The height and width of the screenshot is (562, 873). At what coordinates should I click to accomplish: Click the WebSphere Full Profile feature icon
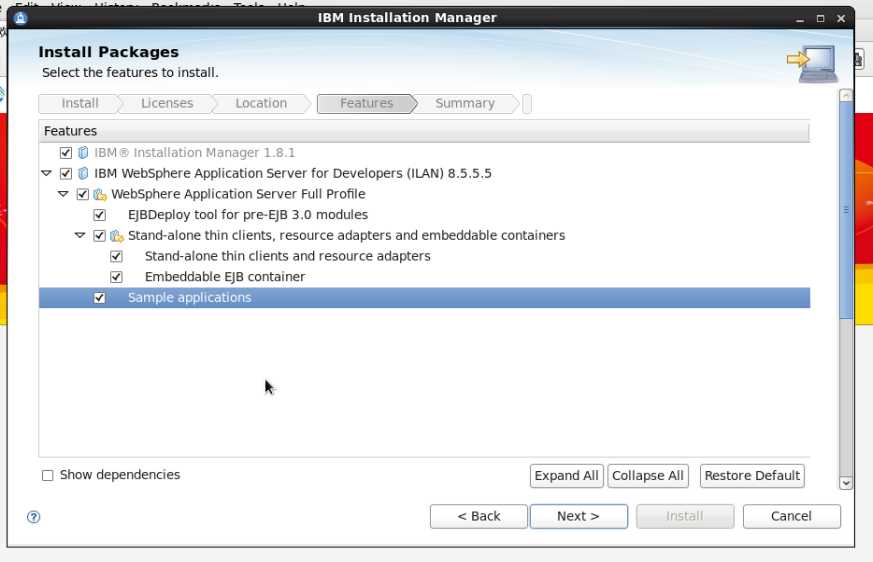point(100,194)
